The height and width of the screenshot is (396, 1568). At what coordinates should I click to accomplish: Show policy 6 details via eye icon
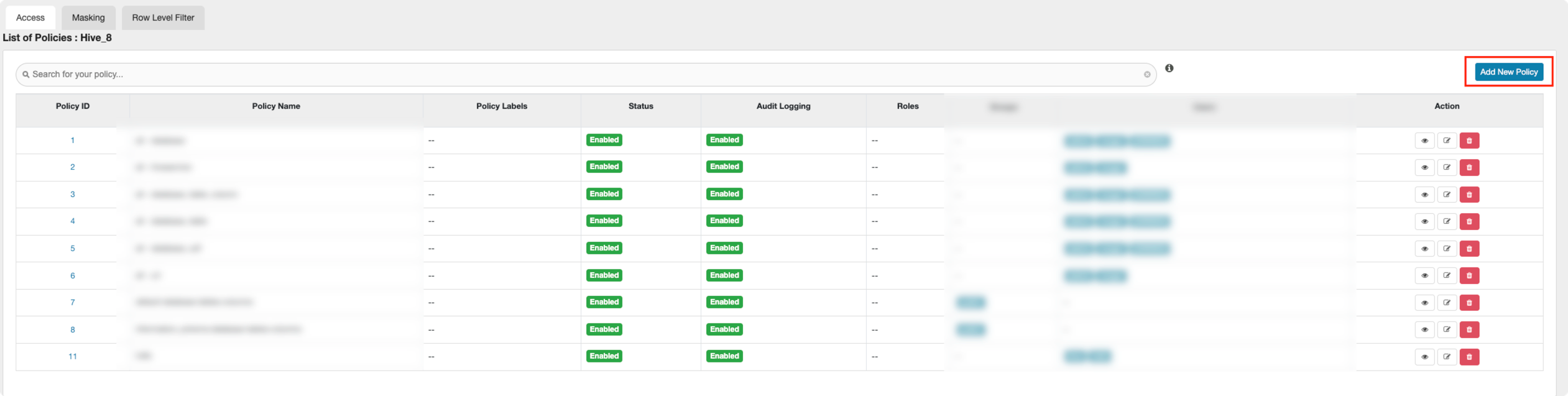click(1424, 275)
